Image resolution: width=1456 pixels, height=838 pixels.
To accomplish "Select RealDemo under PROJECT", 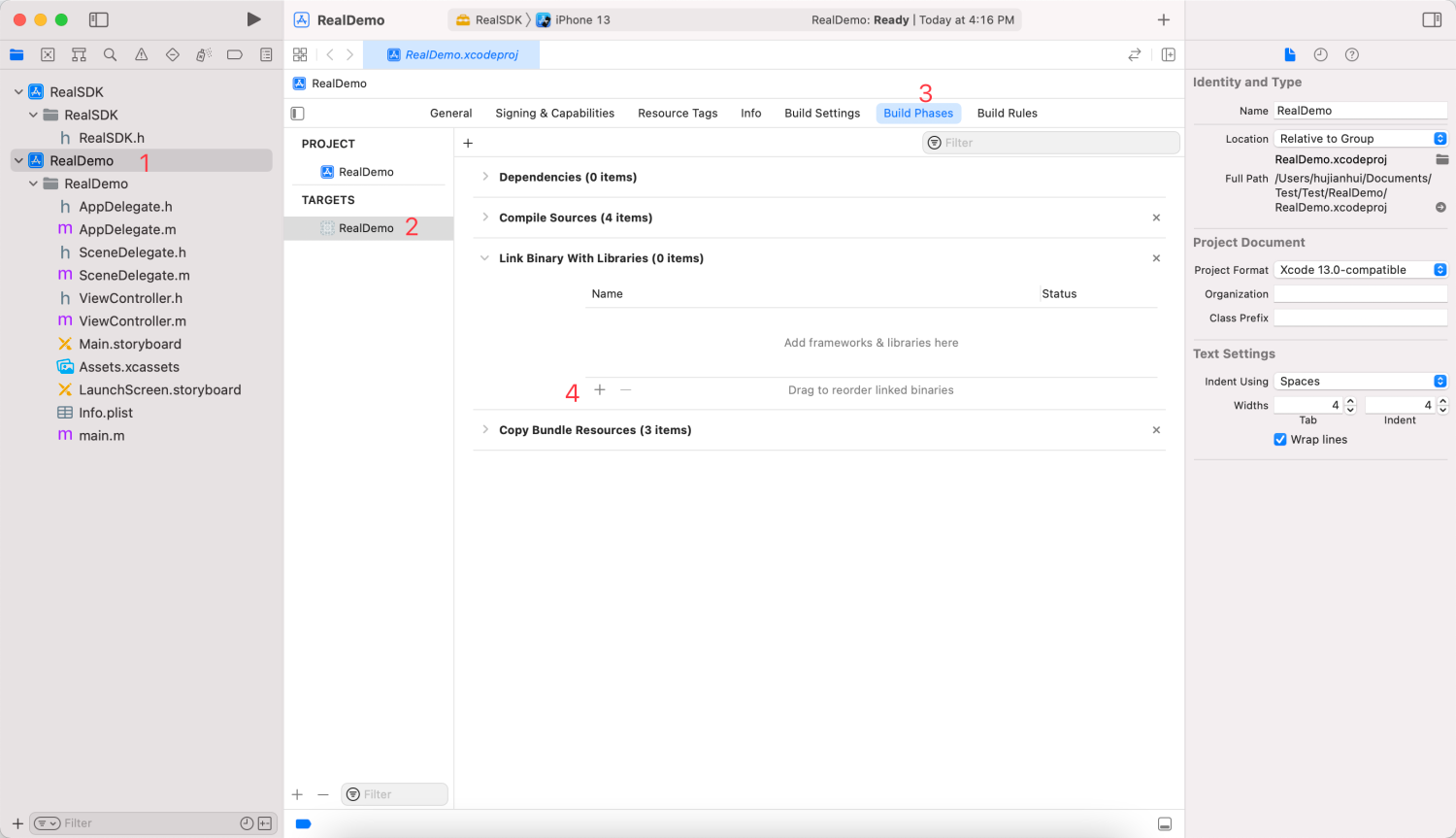I will click(x=368, y=172).
